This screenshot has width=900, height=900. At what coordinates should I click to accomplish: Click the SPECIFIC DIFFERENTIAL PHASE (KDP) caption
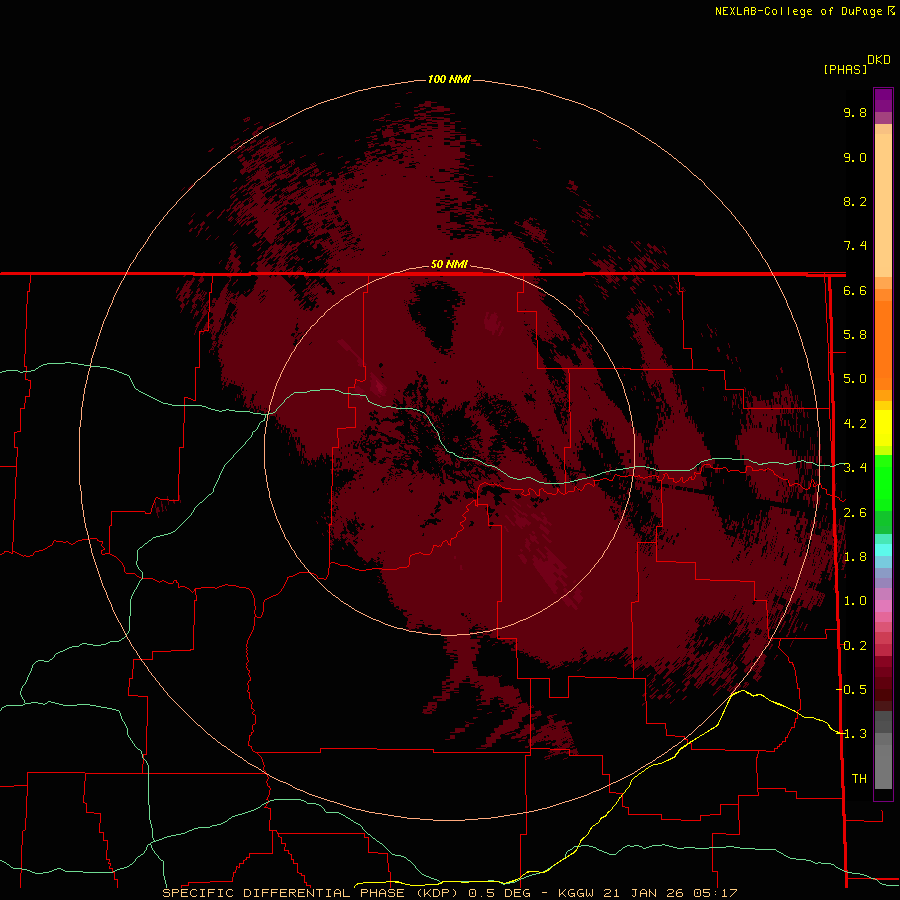pyautogui.click(x=310, y=893)
